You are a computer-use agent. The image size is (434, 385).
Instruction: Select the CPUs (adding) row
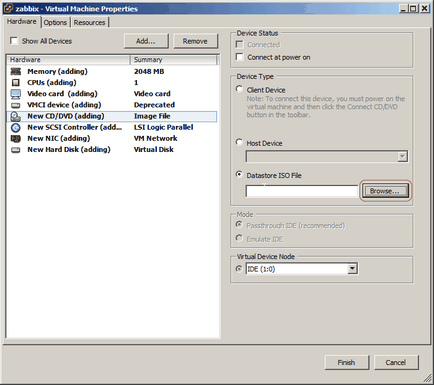pos(112,83)
